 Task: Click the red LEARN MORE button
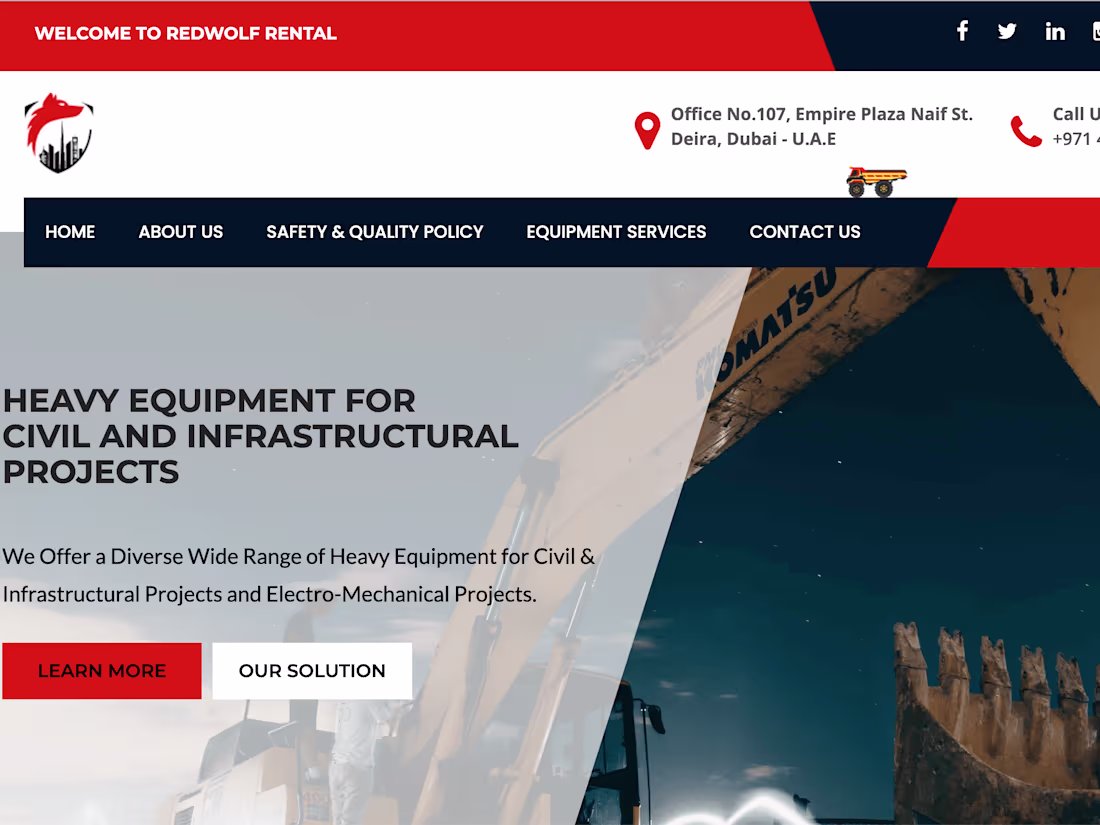pos(102,671)
